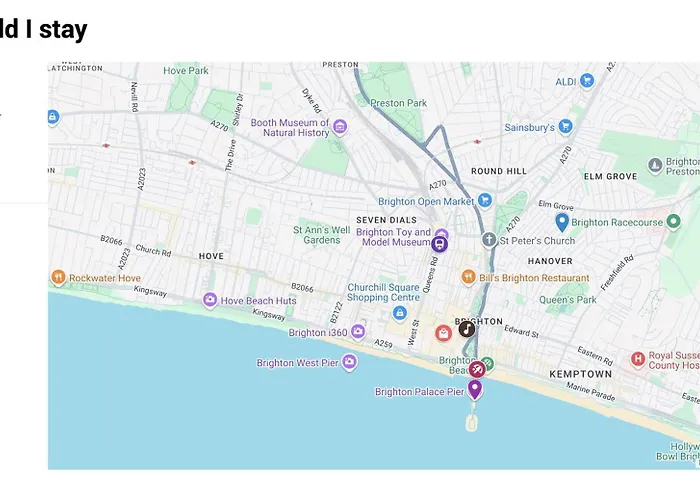Image resolution: width=700 pixels, height=500 pixels.
Task: Click the Brighton Open Market cart icon
Action: pos(485,200)
